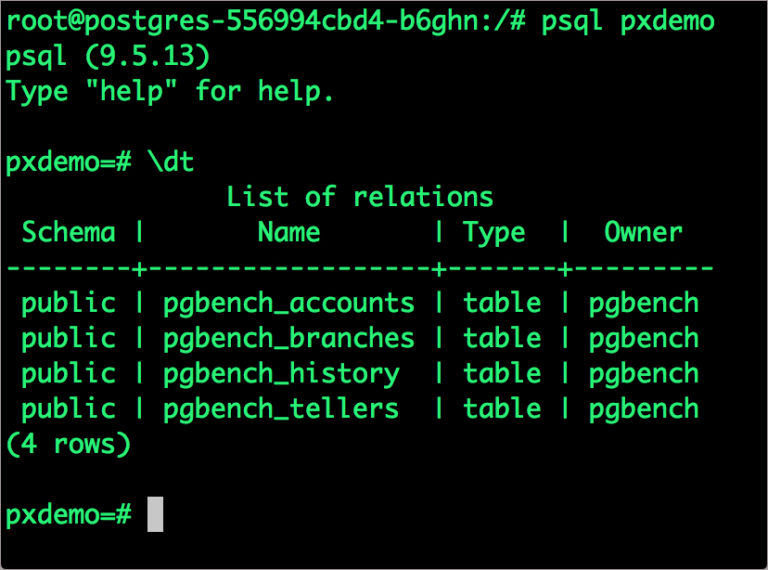Click the Name column header

288,233
